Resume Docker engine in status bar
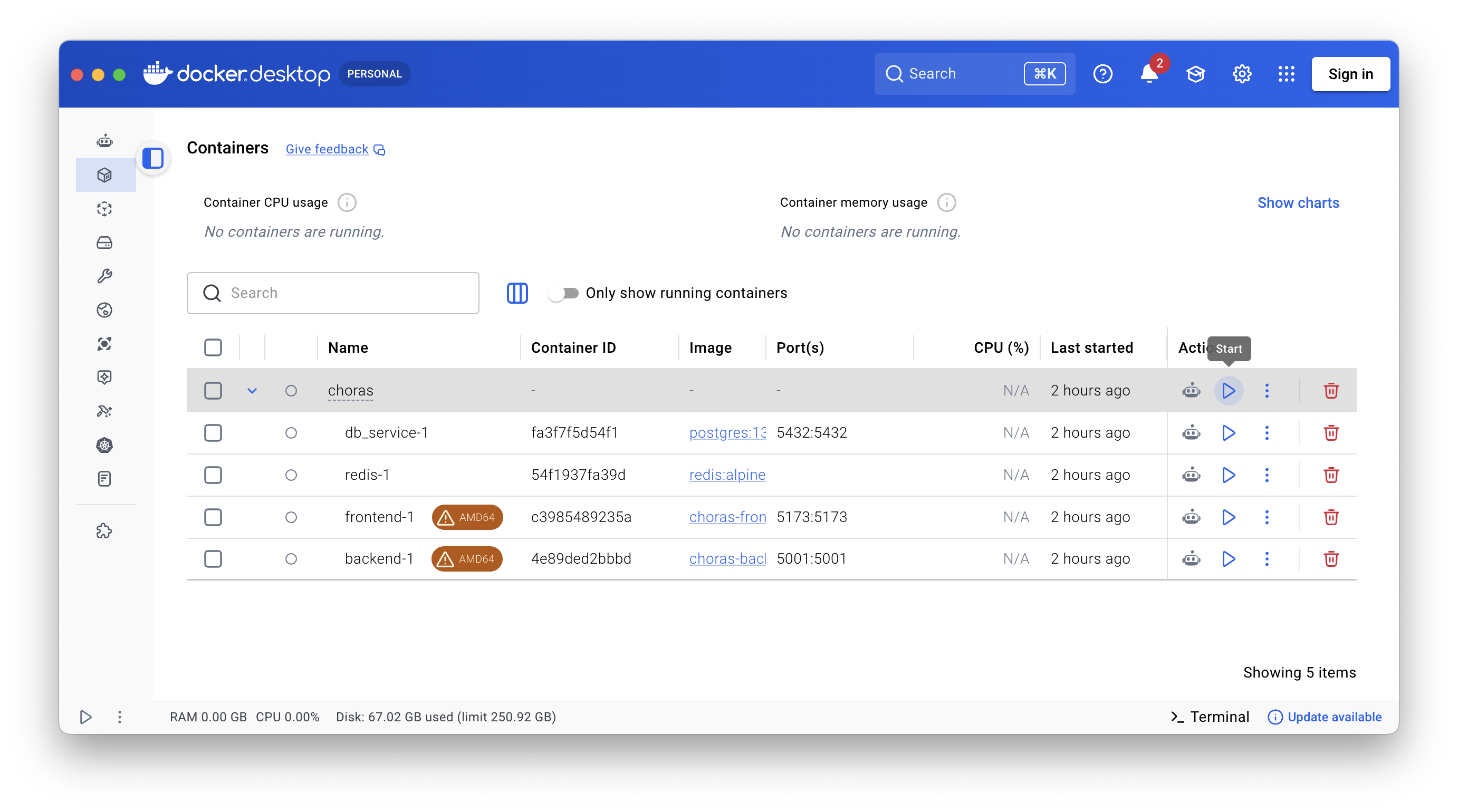The height and width of the screenshot is (812, 1458). 85,717
